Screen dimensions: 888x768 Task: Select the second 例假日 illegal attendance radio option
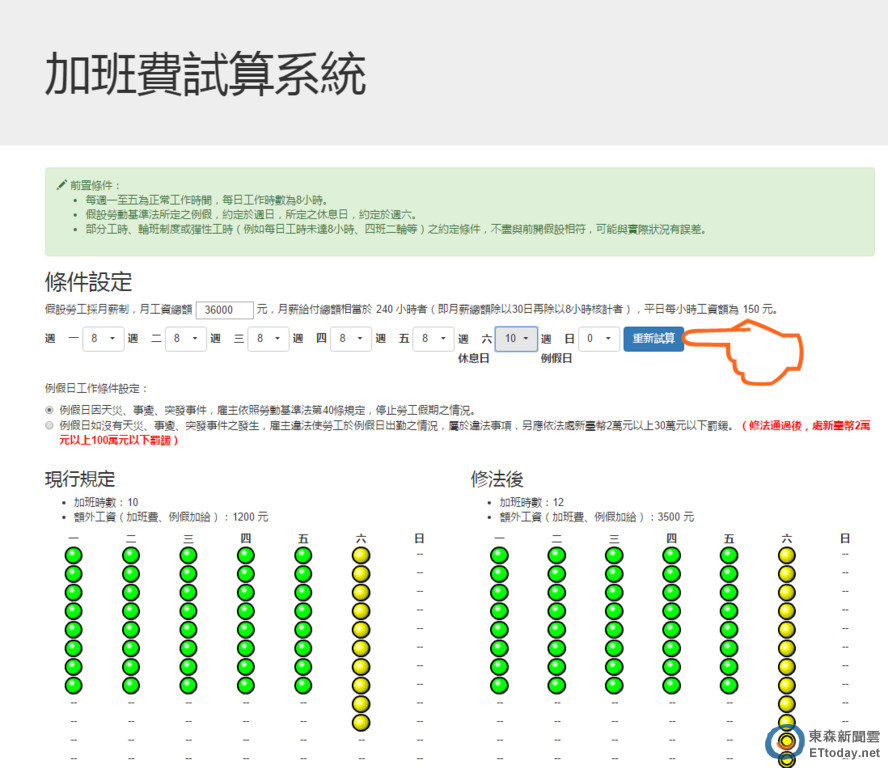point(50,425)
